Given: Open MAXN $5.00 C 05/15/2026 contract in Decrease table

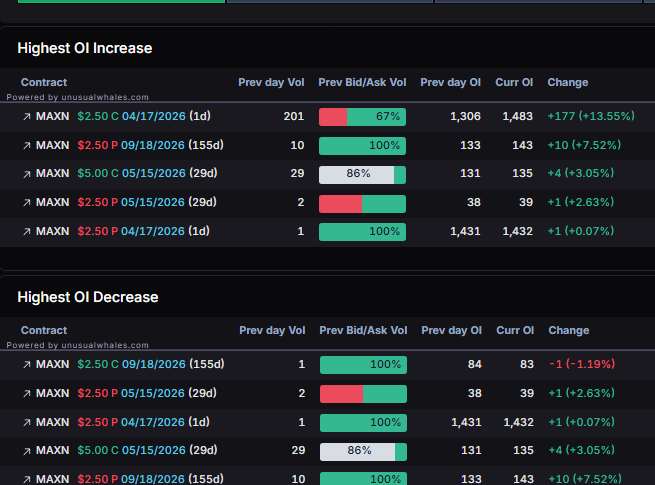Looking at the screenshot, I should click(x=127, y=450).
